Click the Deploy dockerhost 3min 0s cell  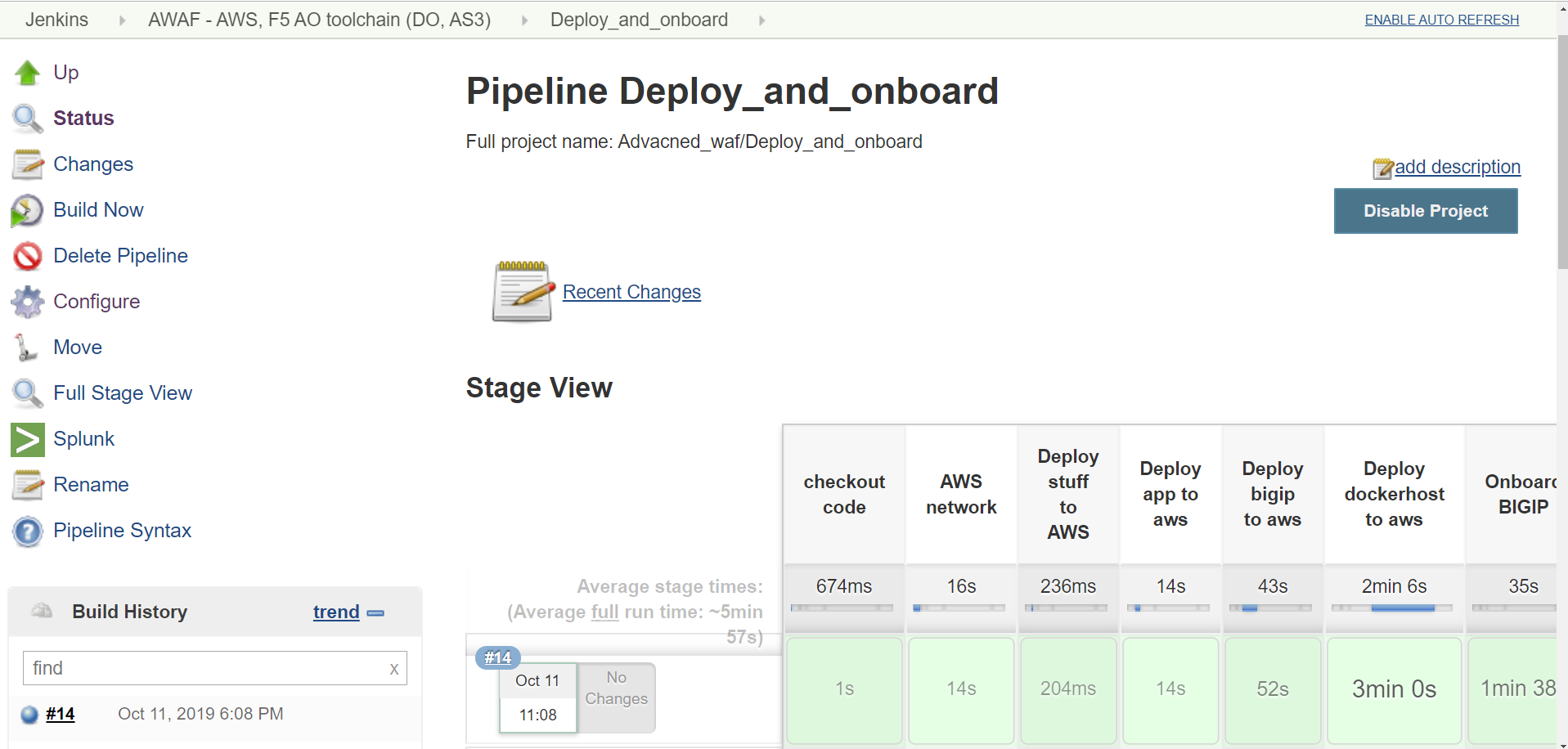click(1394, 690)
